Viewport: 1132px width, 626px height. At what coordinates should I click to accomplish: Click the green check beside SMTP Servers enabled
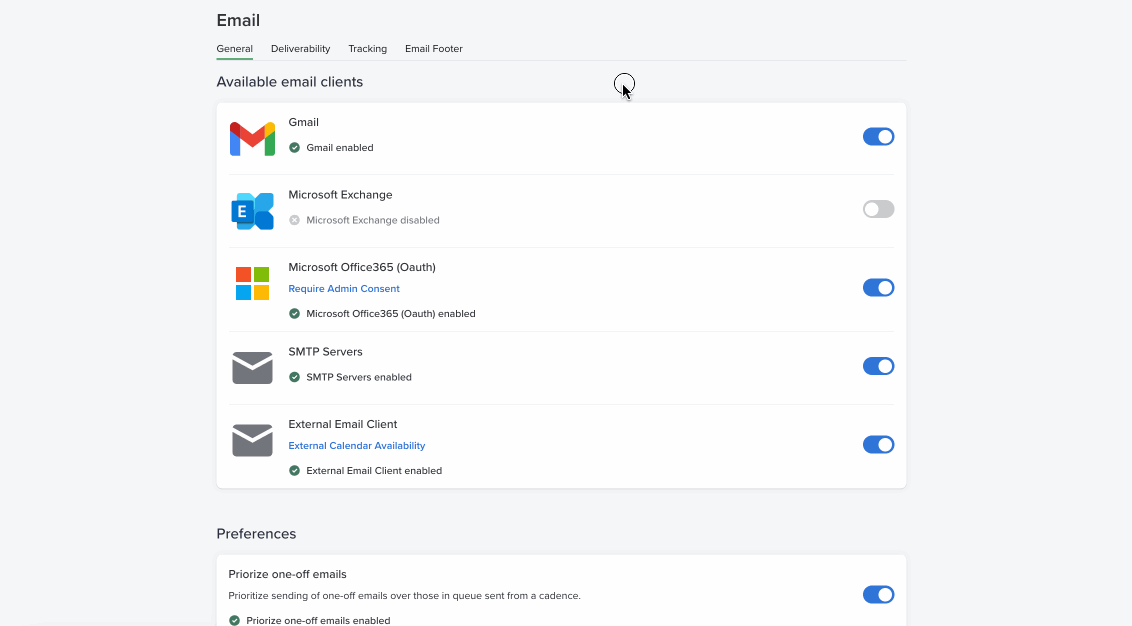coord(295,377)
